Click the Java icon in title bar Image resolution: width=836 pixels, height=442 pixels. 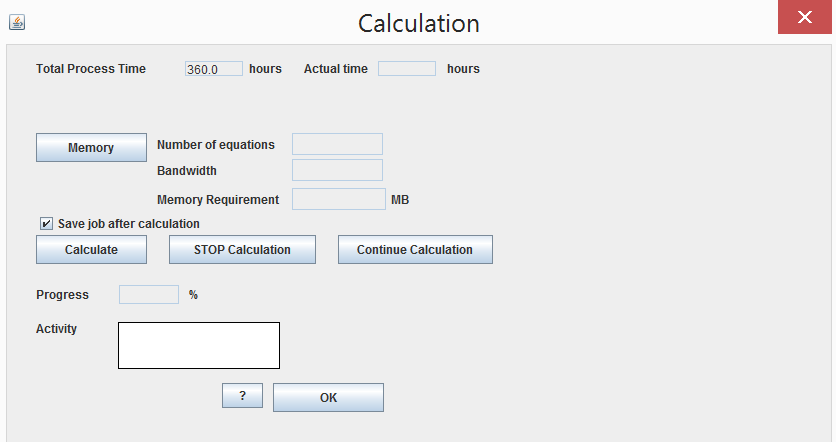(x=17, y=22)
